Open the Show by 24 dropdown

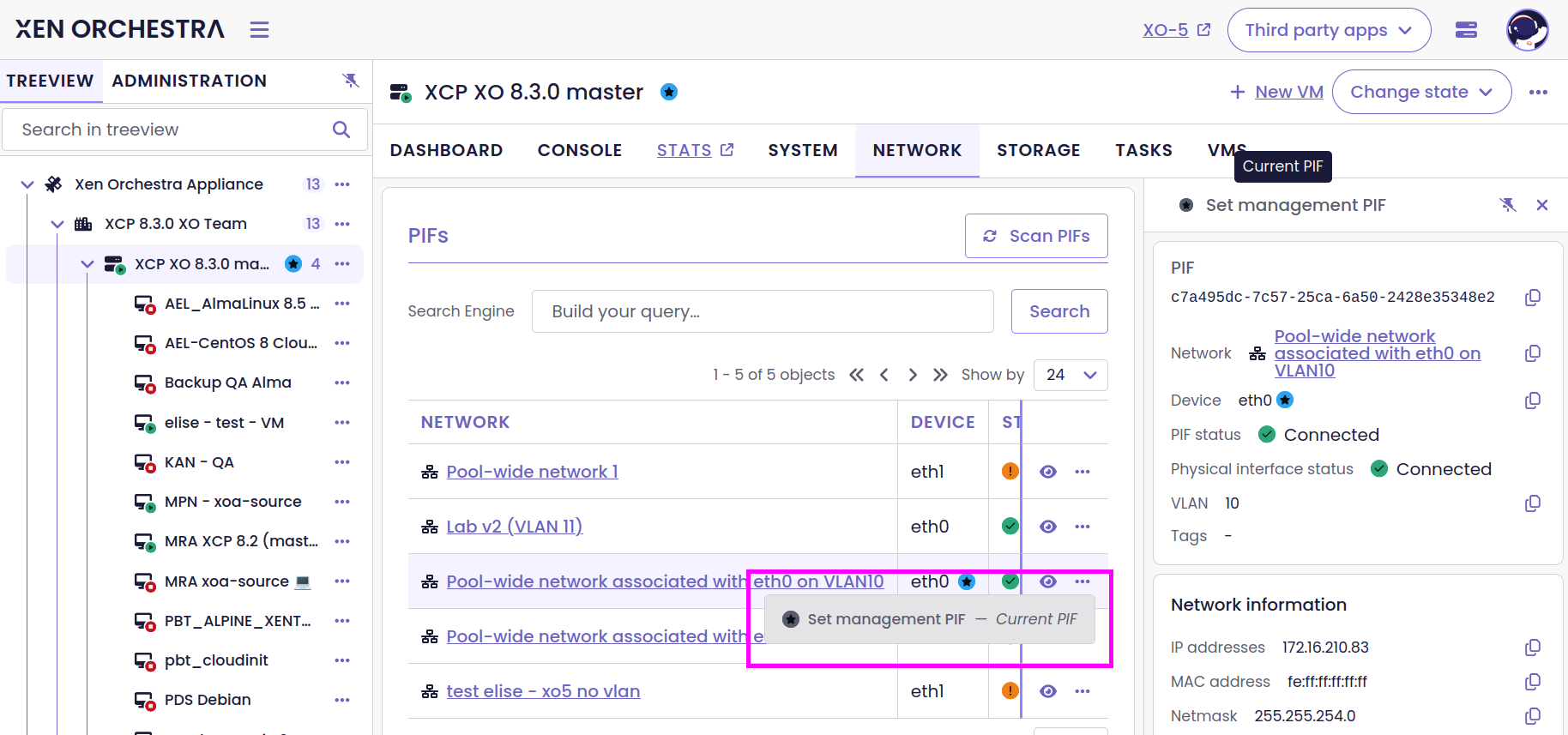(x=1070, y=375)
